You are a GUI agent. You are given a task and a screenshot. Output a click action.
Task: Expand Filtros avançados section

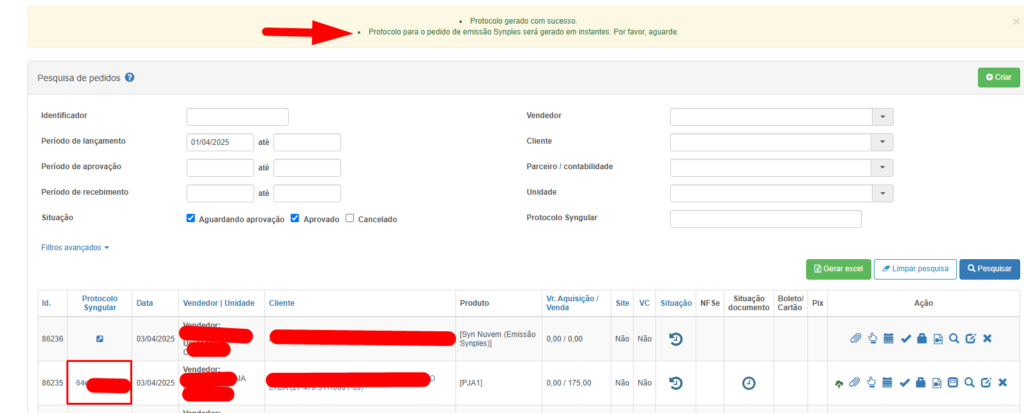[x=75, y=247]
